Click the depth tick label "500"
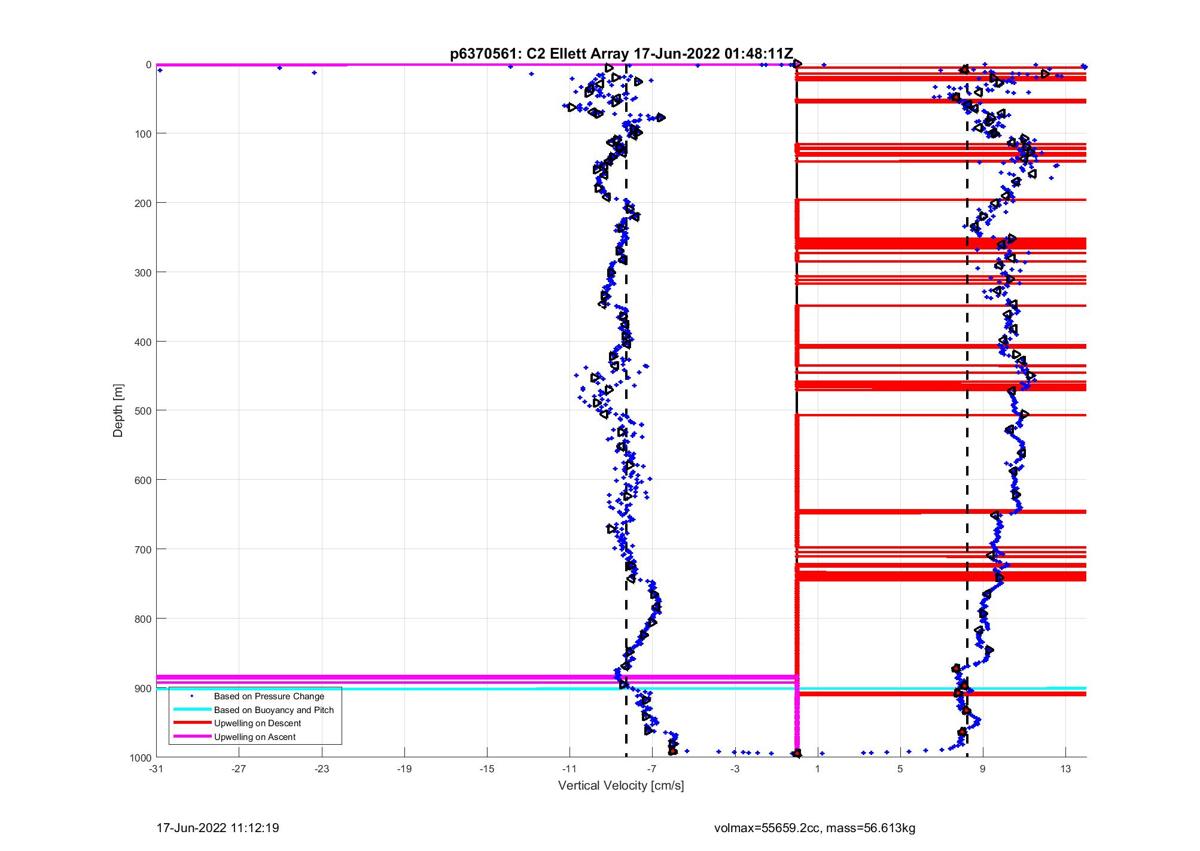 141,411
